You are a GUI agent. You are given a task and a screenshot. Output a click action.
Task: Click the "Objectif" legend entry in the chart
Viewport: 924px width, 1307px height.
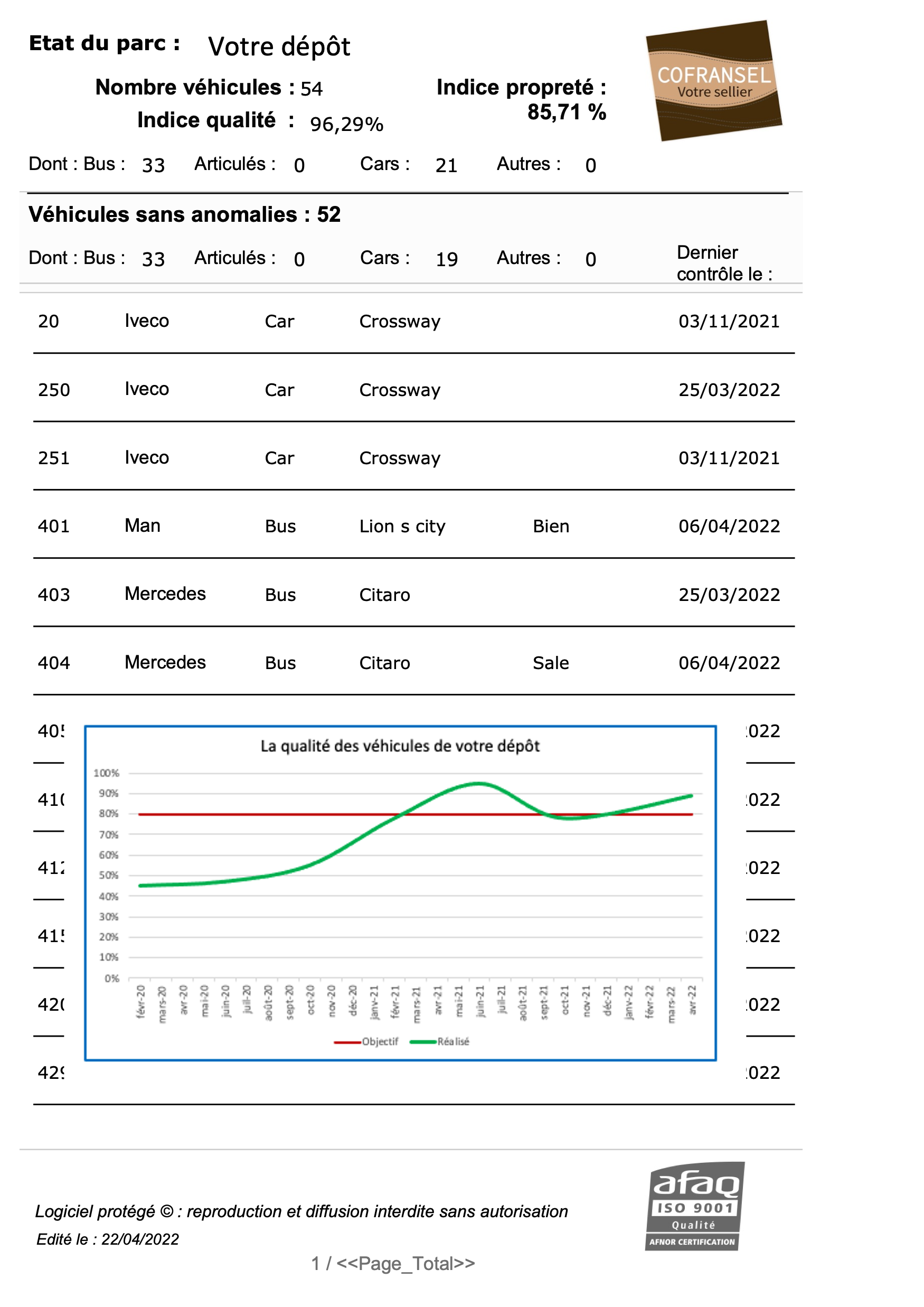366,1042
